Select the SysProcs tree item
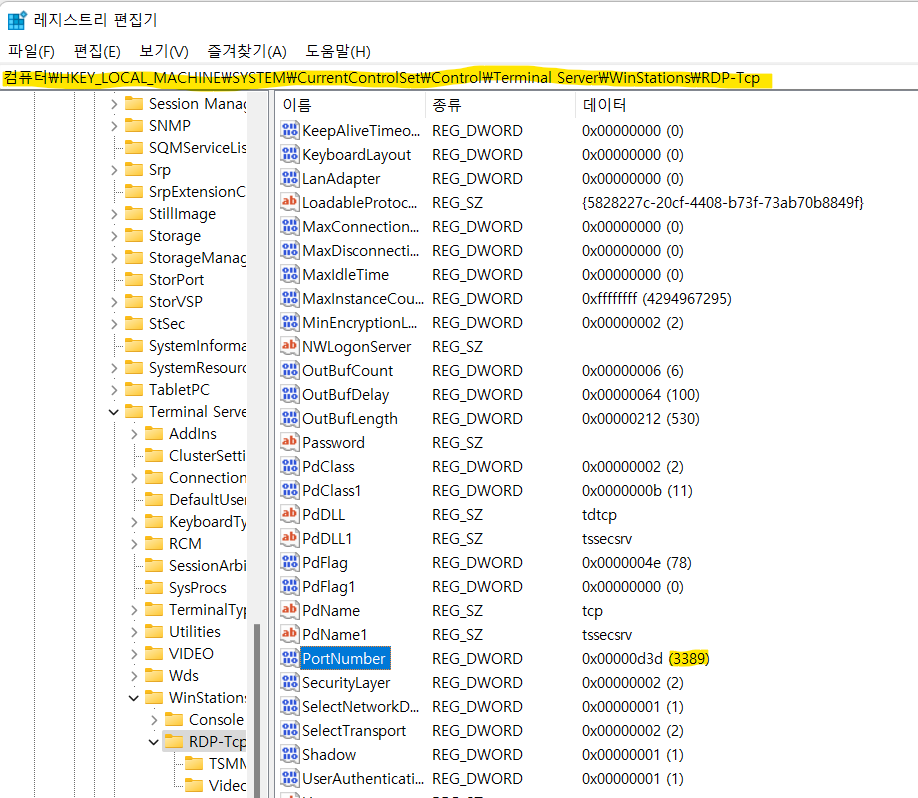Screen dimensions: 918x798 tap(198, 588)
